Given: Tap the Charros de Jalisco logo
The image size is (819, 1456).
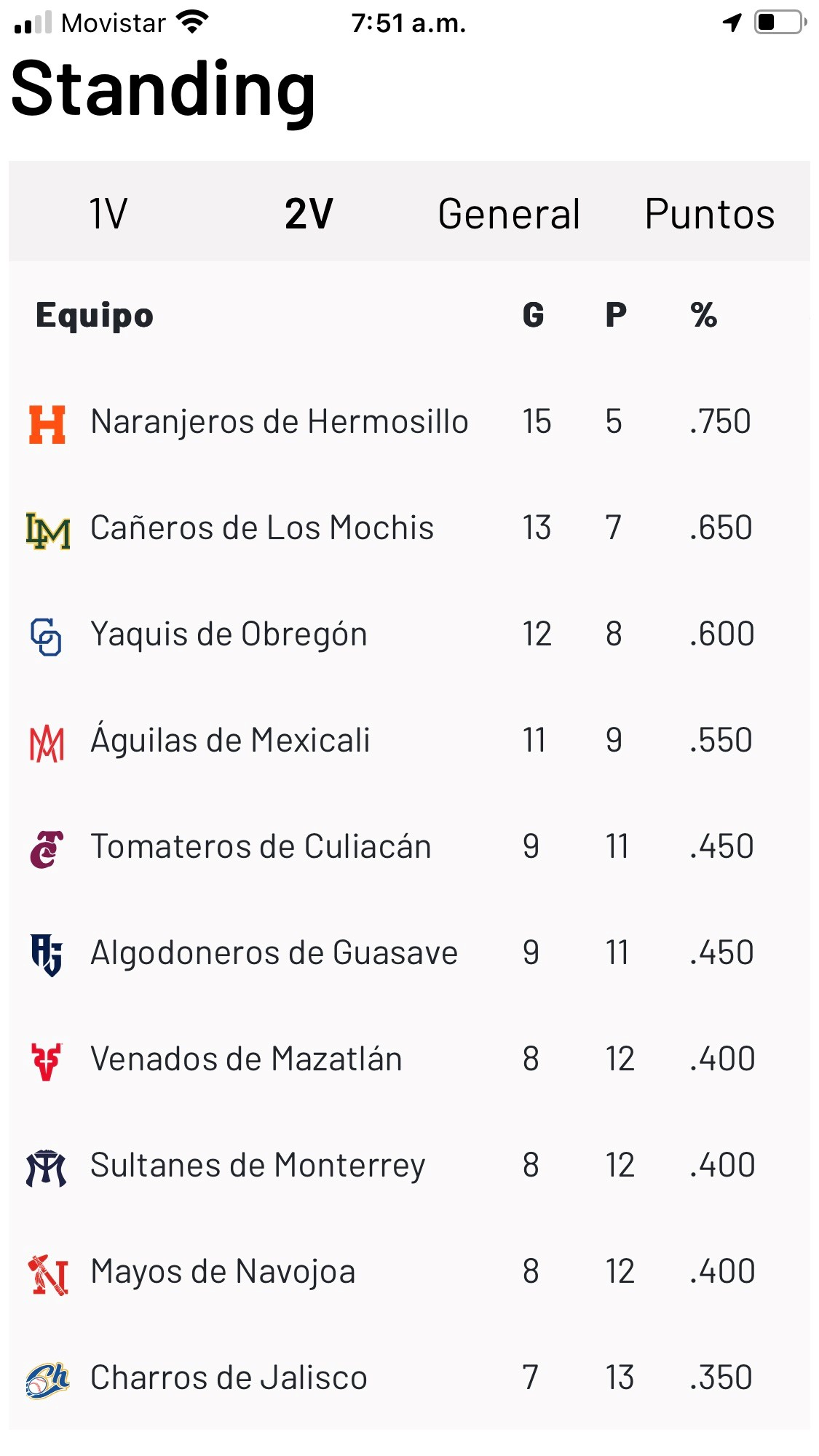Looking at the screenshot, I should click(48, 1380).
